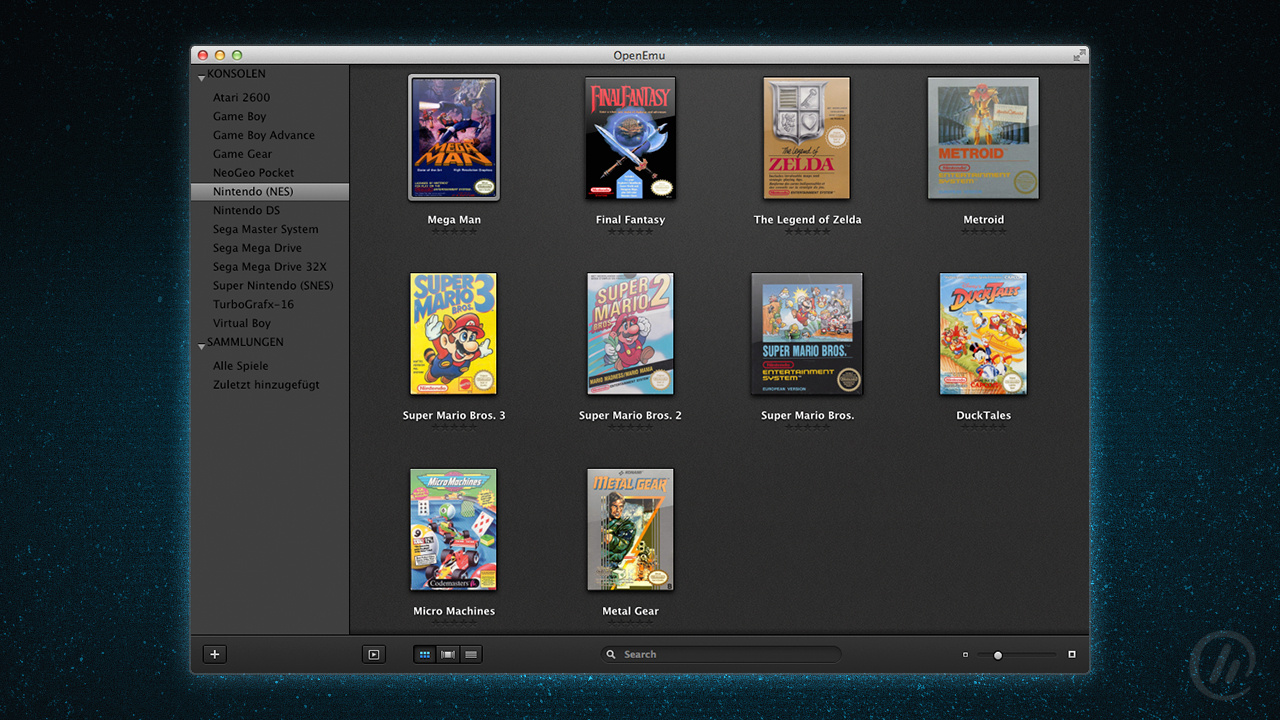Show Alle Spiele collection
This screenshot has height=720, width=1280.
tap(240, 366)
